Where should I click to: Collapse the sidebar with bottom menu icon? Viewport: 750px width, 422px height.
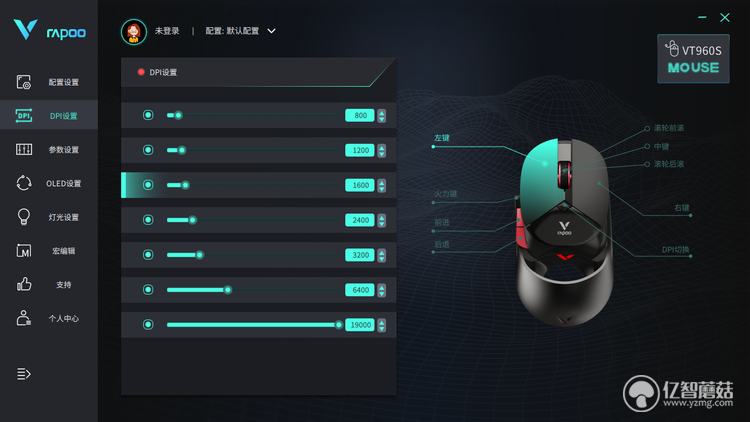[x=24, y=374]
